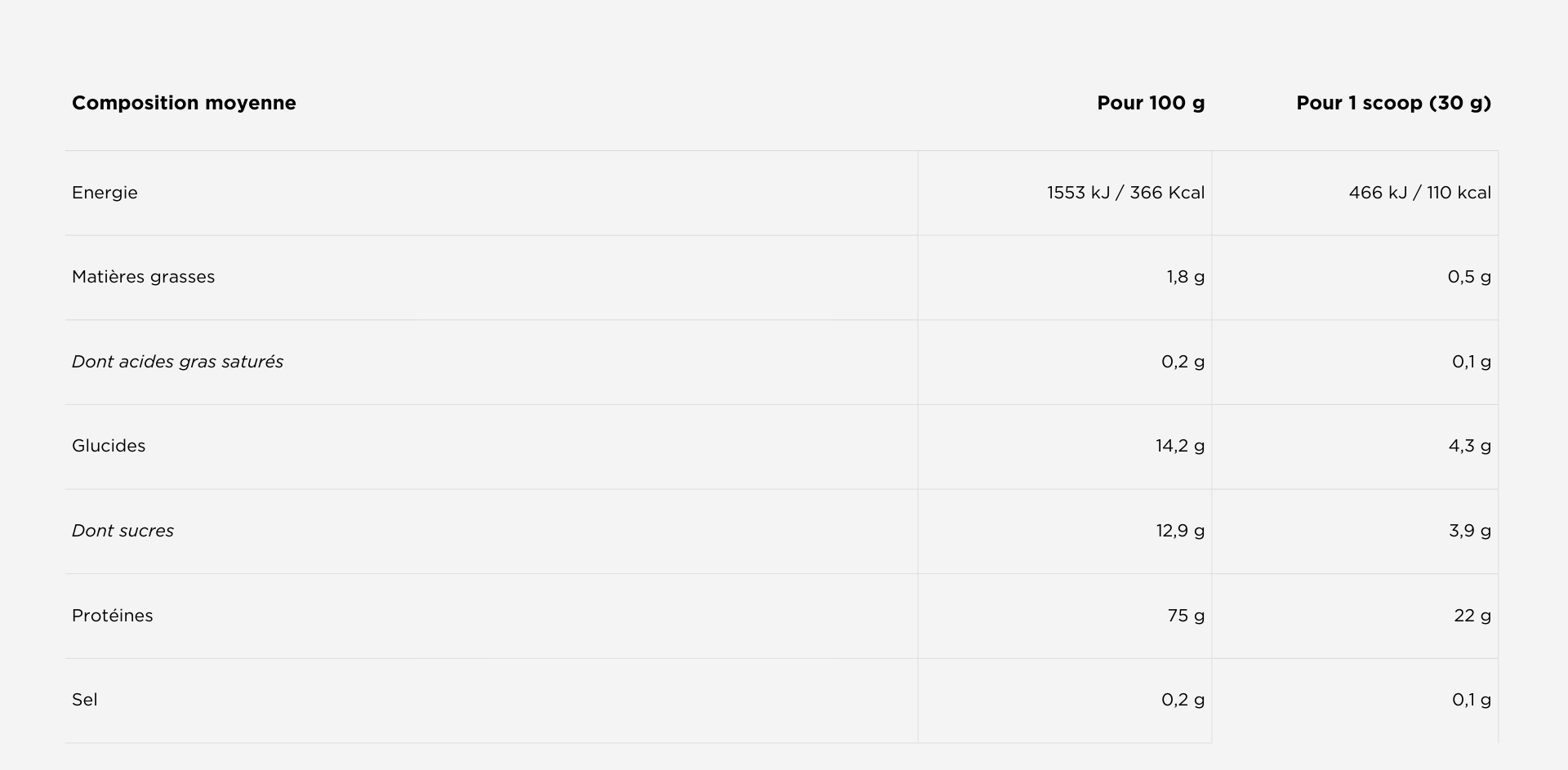This screenshot has width=1568, height=770.
Task: Select the 'Energie' row label
Action: coord(105,193)
